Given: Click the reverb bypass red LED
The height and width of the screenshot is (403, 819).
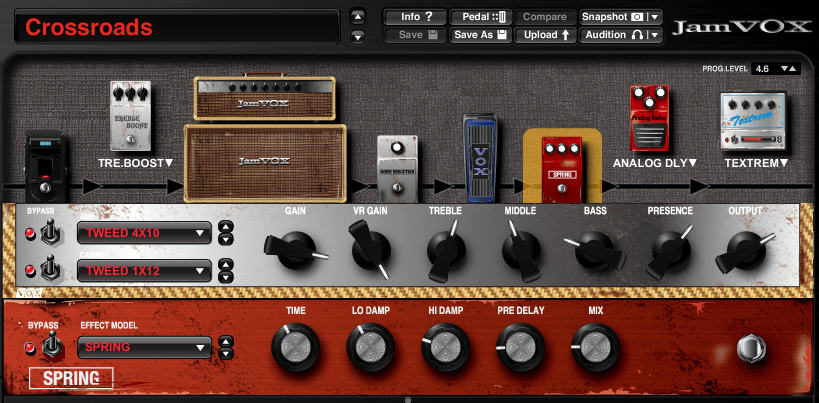Looking at the screenshot, I should pyautogui.click(x=30, y=348).
